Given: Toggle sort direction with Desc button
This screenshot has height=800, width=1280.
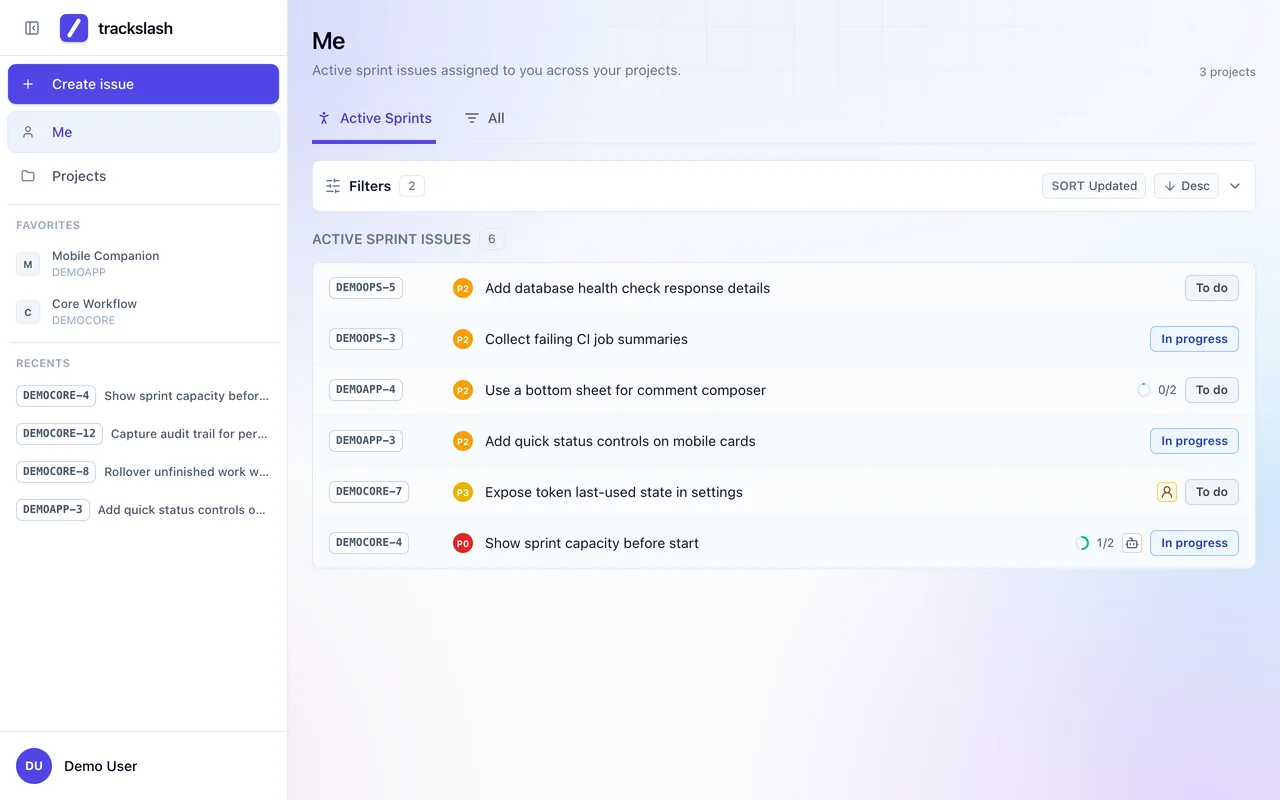Looking at the screenshot, I should pyautogui.click(x=1186, y=186).
